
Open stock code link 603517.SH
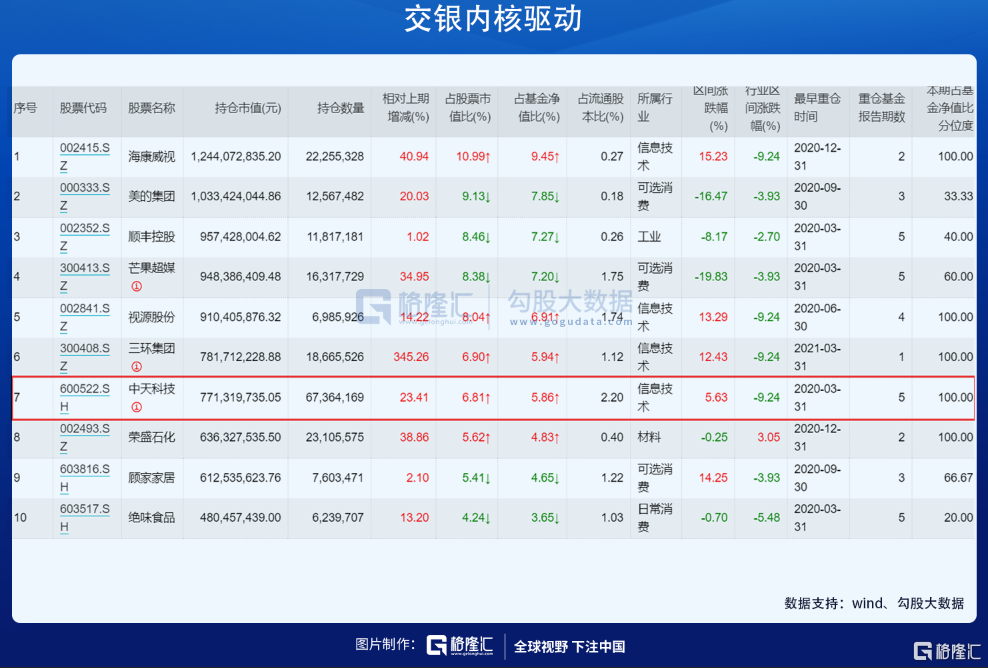84,517
